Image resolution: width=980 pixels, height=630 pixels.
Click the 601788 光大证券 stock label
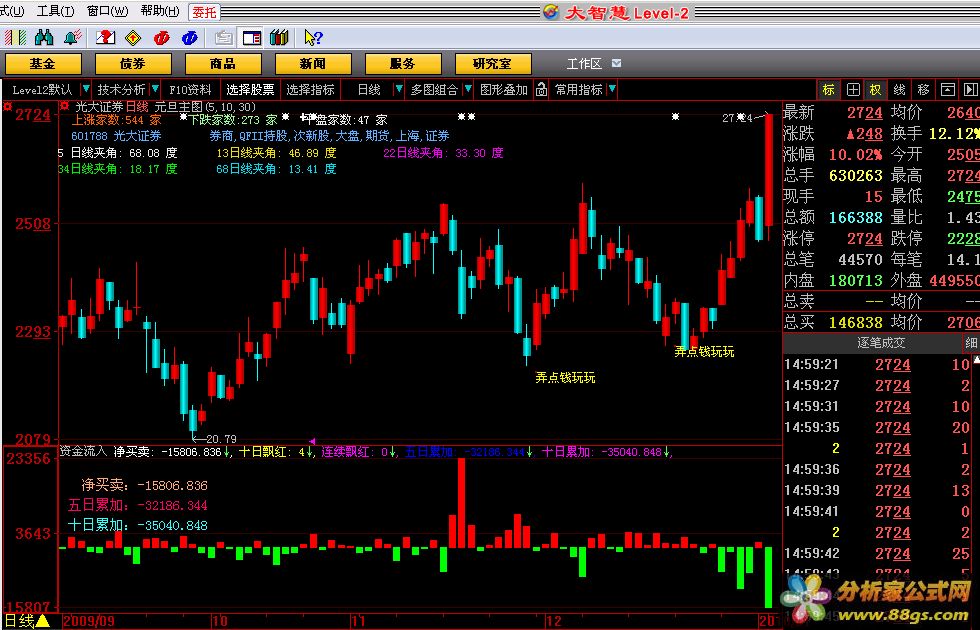pyautogui.click(x=116, y=136)
